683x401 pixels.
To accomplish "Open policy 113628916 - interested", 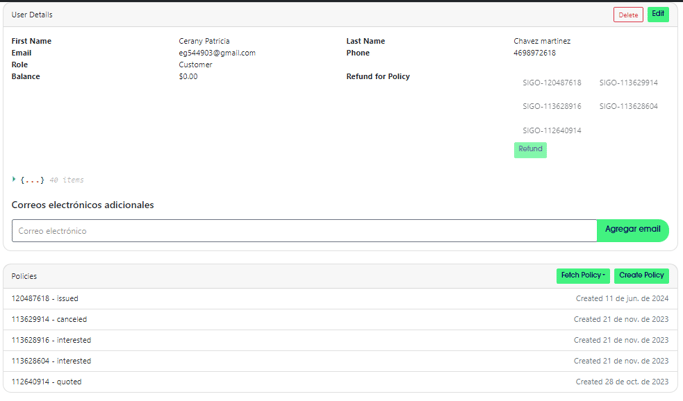I will tap(51, 340).
